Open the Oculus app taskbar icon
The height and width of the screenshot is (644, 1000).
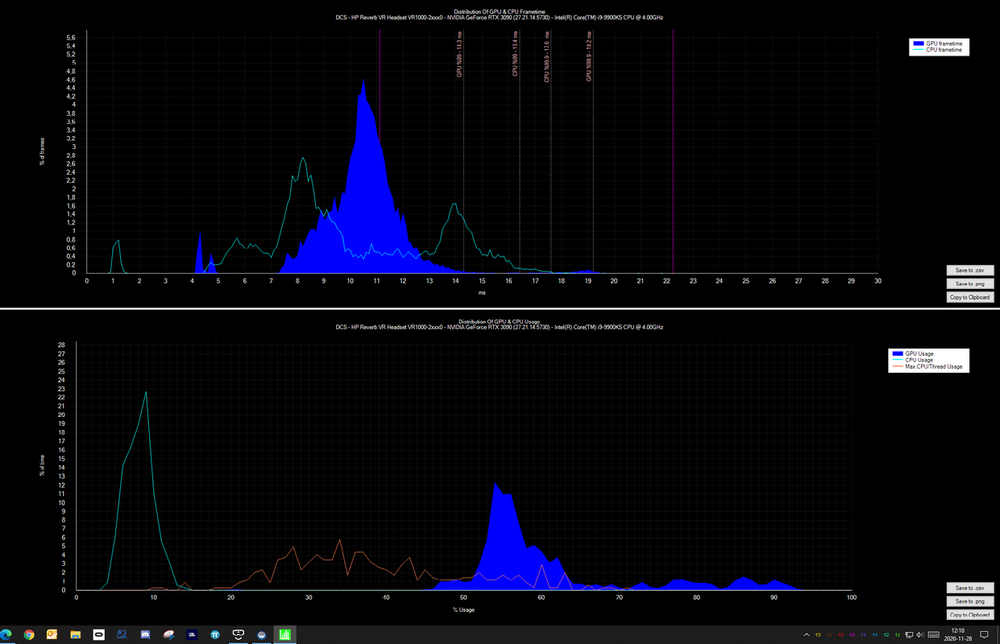[x=99, y=634]
